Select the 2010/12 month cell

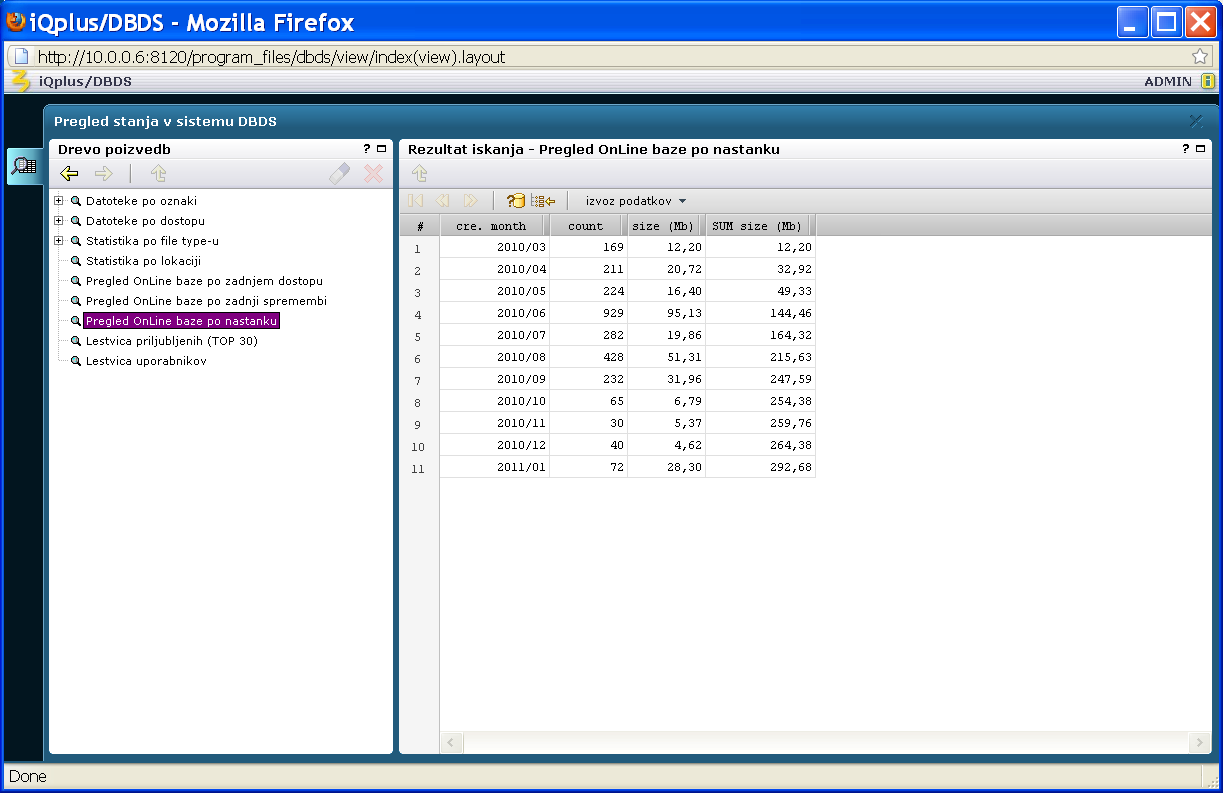[x=494, y=445]
